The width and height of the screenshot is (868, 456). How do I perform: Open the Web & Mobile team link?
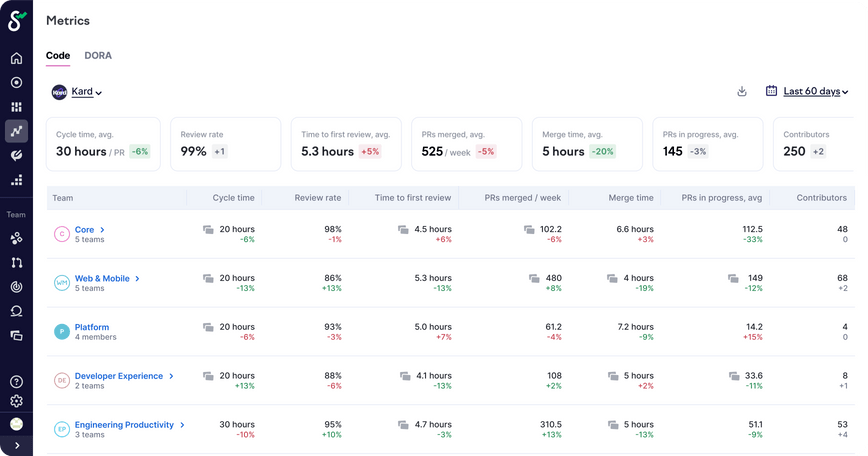(x=102, y=278)
